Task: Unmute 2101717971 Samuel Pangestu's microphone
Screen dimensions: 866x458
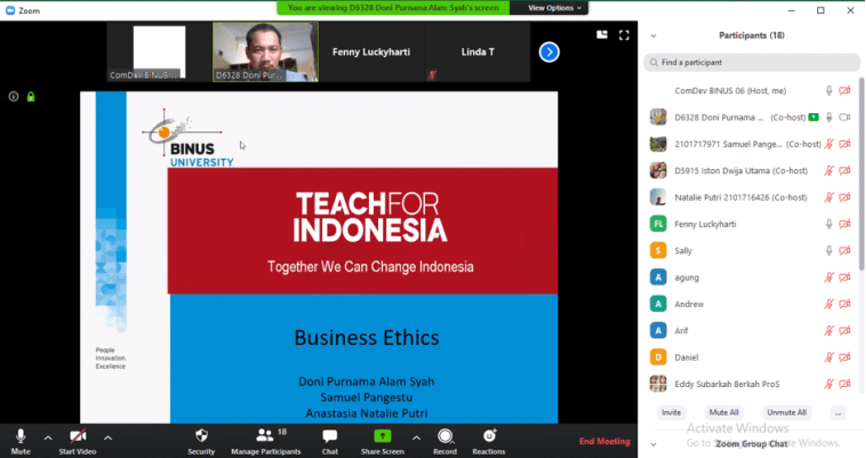Action: point(829,144)
